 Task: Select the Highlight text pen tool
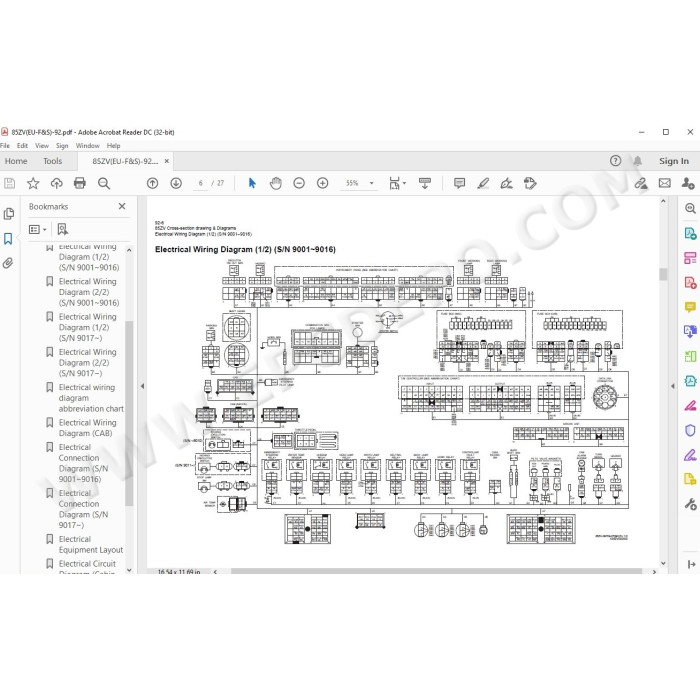pos(483,183)
